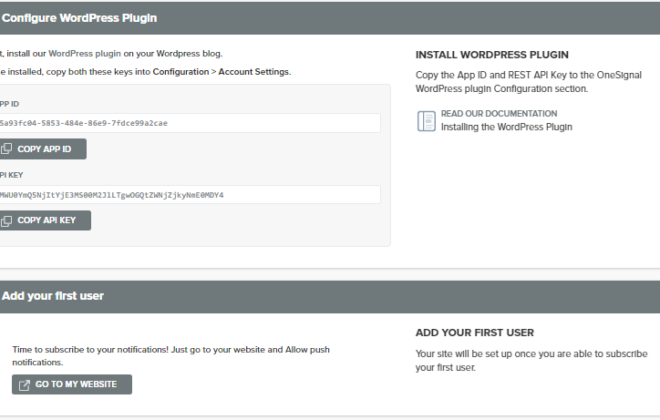Click the copy icon on Copy App ID
The width and height of the screenshot is (660, 420).
[x=6, y=149]
